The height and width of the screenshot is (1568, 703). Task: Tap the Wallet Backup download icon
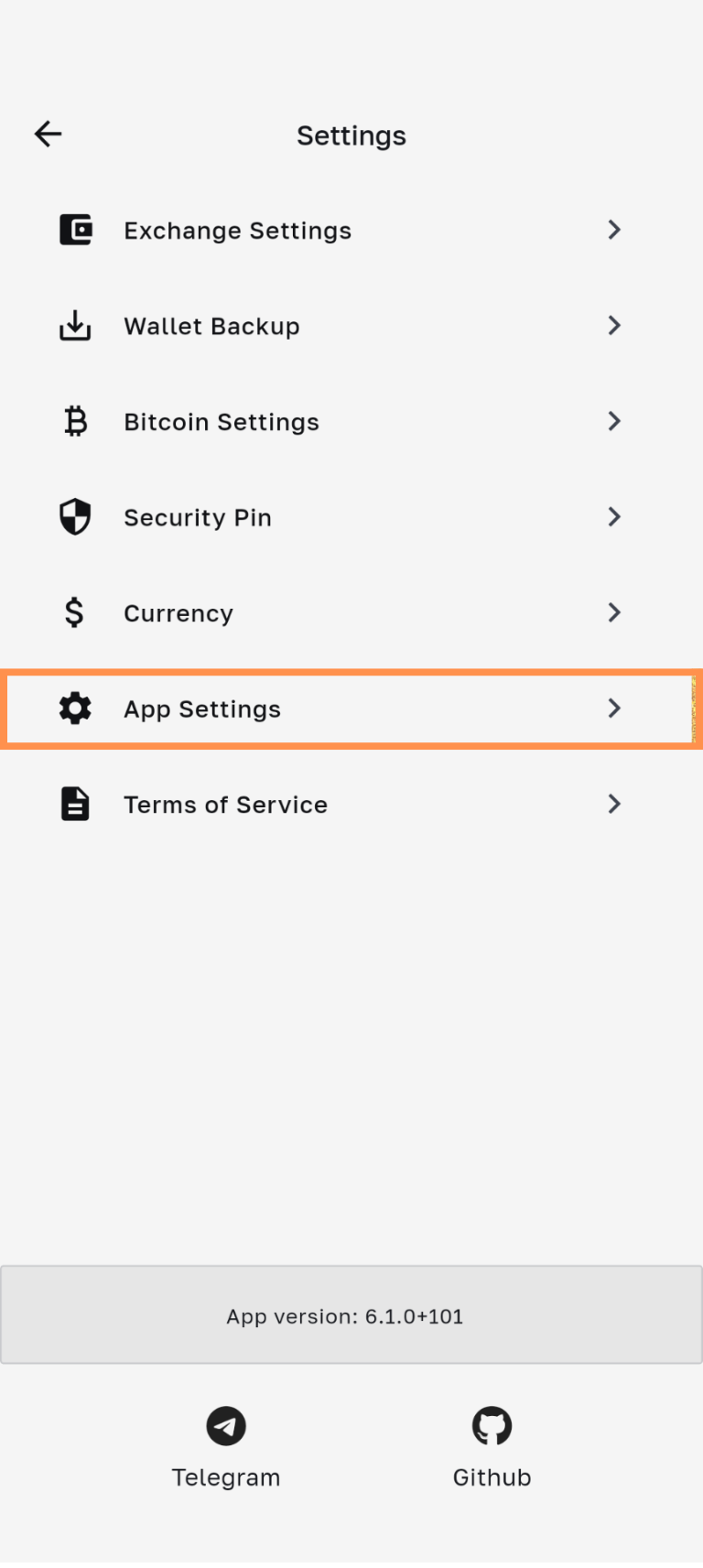75,326
